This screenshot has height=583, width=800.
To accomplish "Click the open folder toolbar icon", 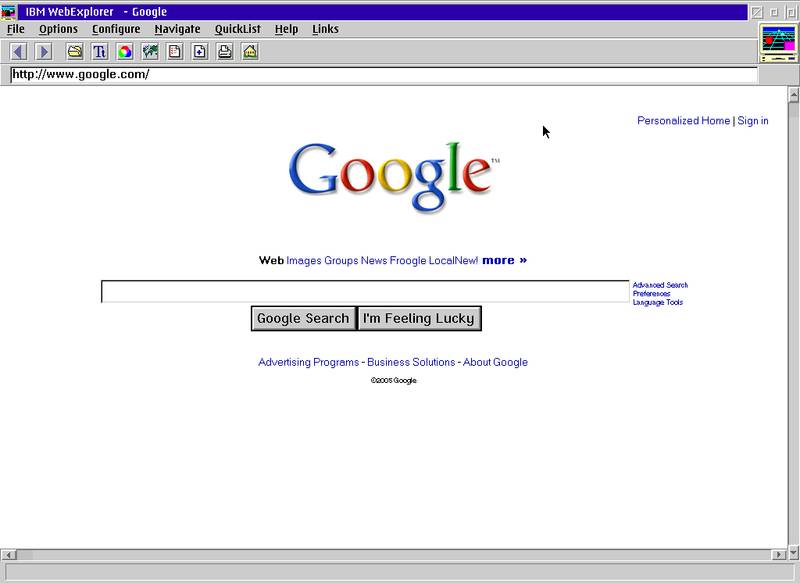I will (75, 52).
